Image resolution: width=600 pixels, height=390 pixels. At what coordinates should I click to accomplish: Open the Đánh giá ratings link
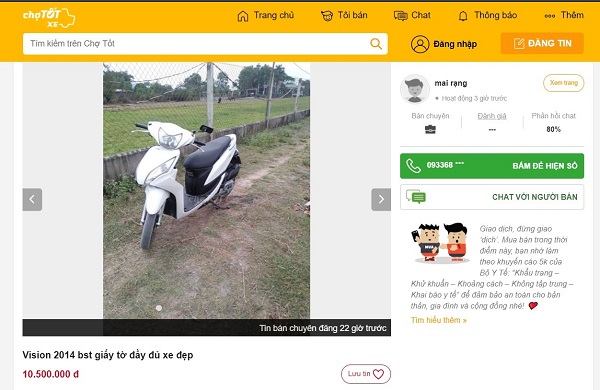[492, 116]
